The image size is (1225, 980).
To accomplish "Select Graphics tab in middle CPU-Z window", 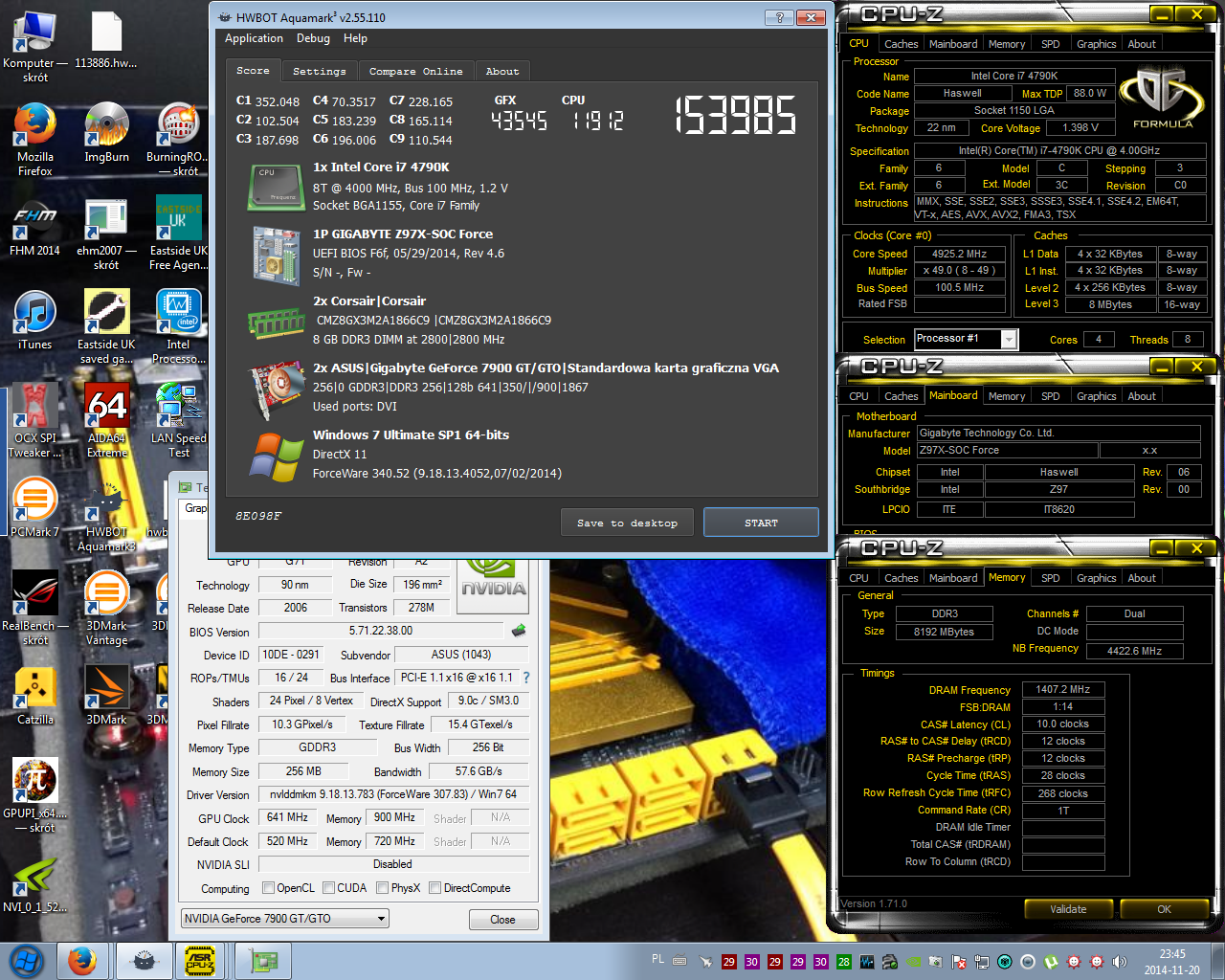I will pos(1096,396).
